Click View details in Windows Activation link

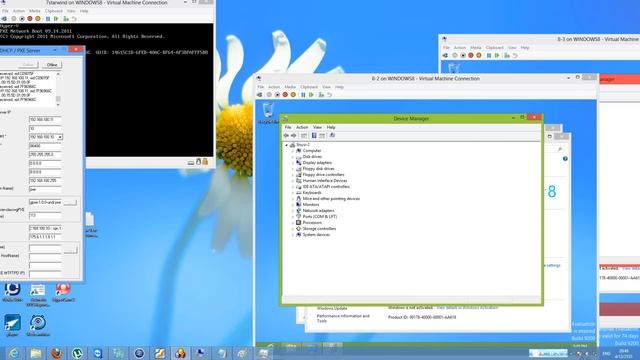(467, 307)
